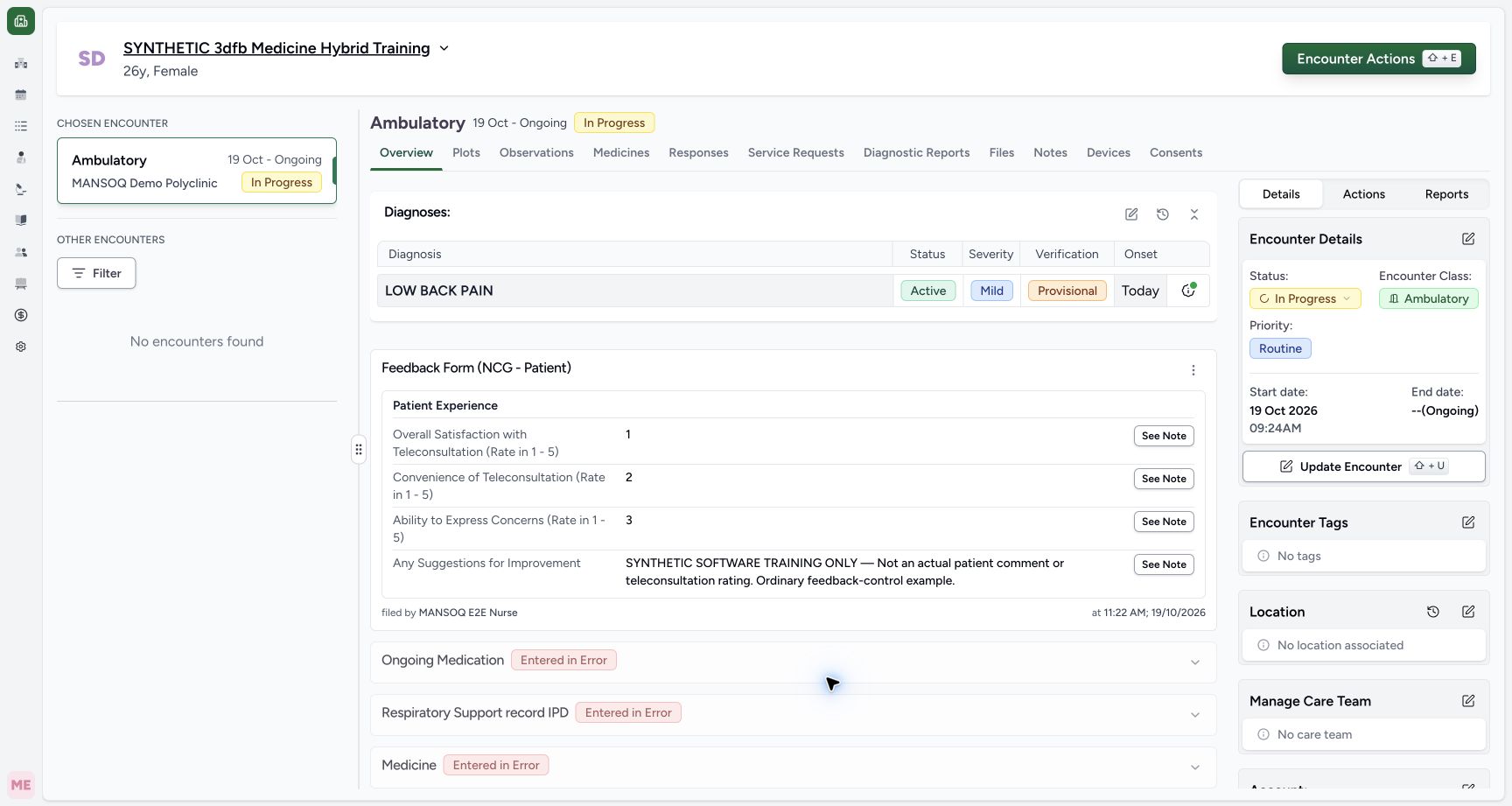Open the In Progress status dropdown

pyautogui.click(x=1305, y=298)
